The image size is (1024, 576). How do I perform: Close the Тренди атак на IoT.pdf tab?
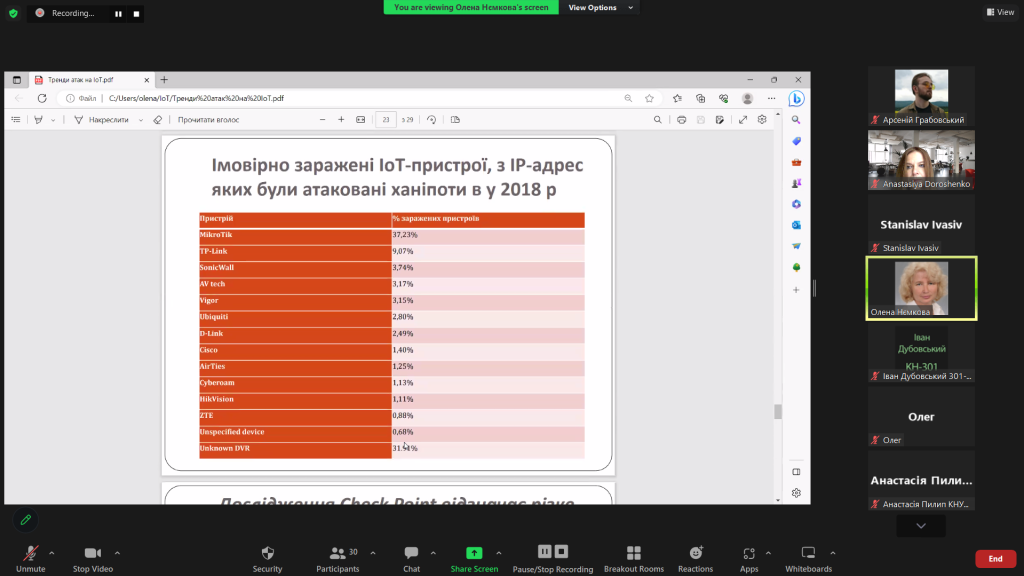(146, 80)
